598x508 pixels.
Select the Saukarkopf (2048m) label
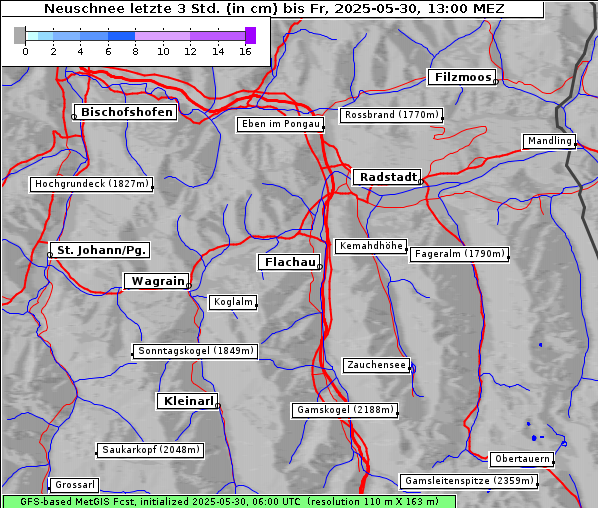click(x=150, y=450)
